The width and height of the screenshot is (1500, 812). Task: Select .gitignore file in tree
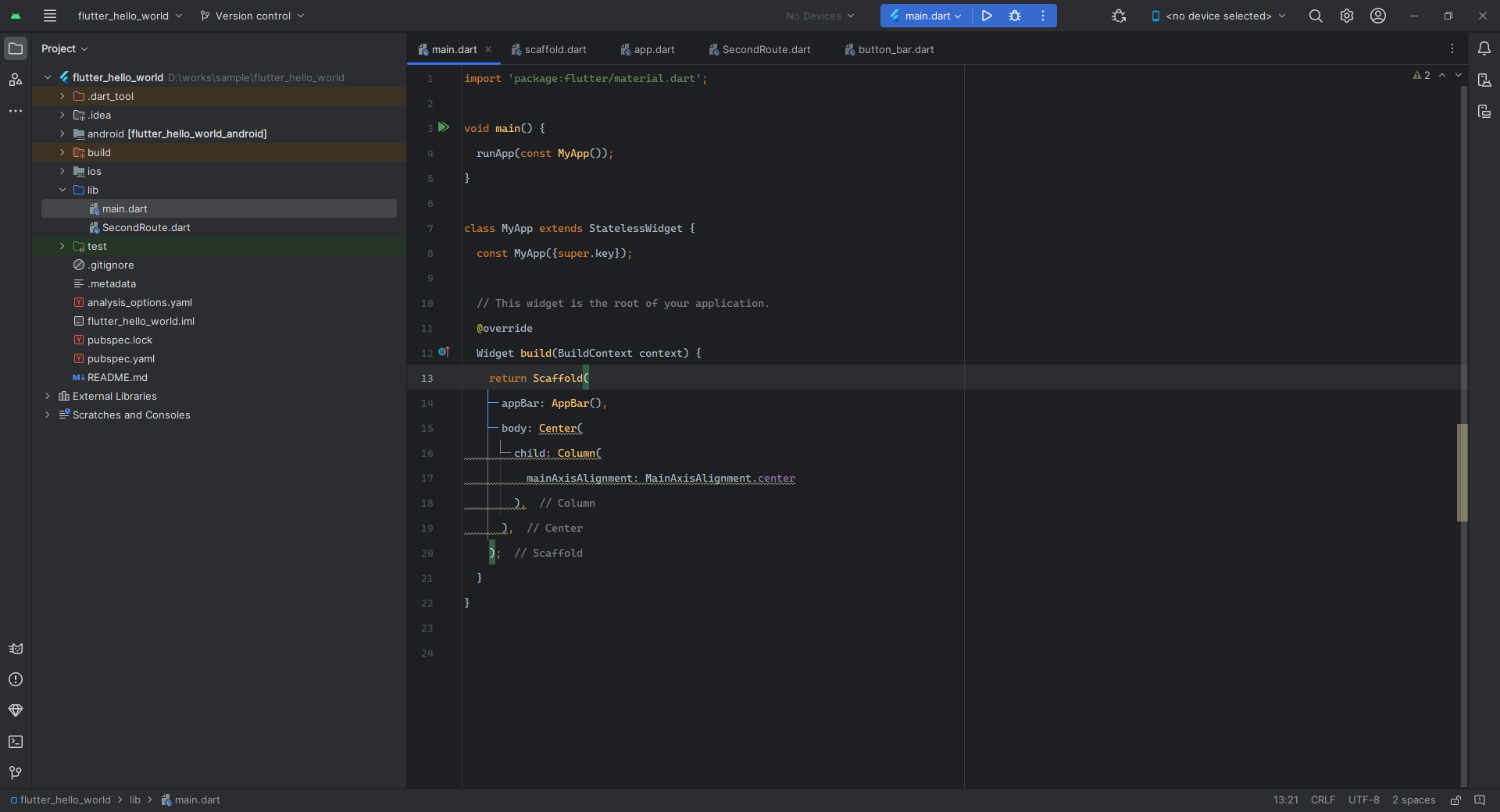(x=110, y=265)
